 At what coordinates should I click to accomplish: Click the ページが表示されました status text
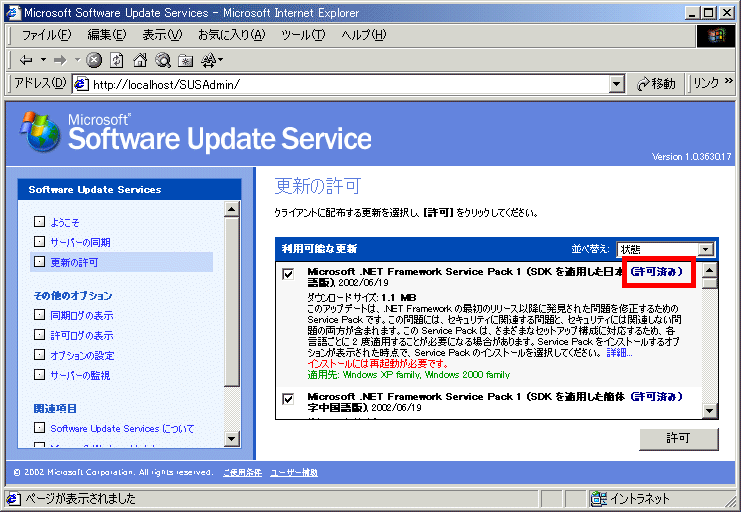(x=80, y=499)
